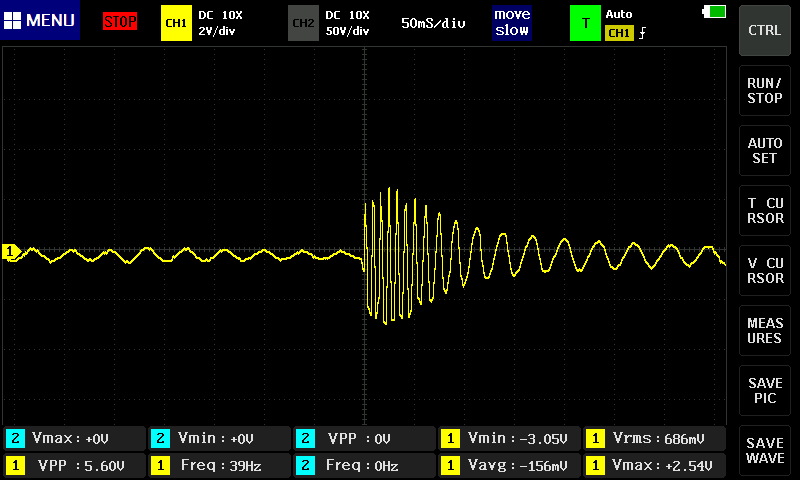This screenshot has height=480, width=800.
Task: Open the T CURSOR time cursor
Action: (765, 210)
